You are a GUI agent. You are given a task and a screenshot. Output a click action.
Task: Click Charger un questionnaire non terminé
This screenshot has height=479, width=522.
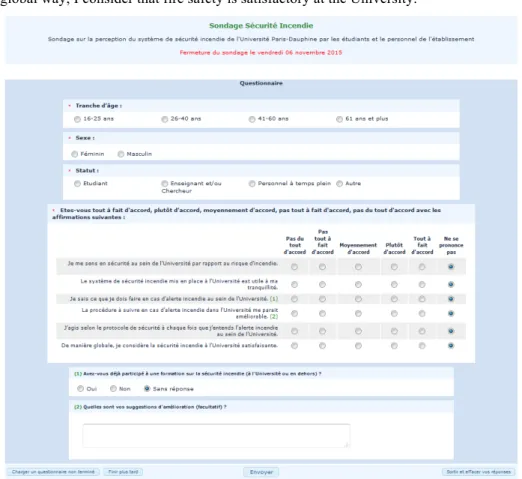(x=53, y=472)
